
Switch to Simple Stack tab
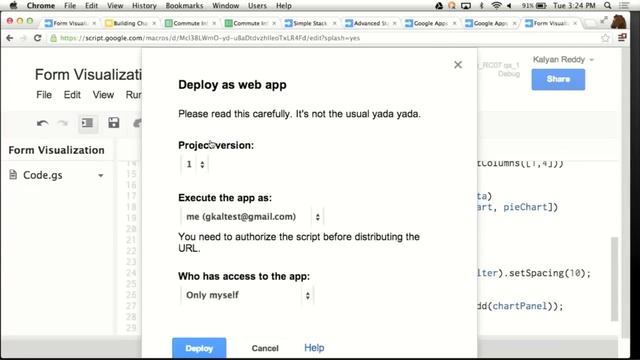310,23
